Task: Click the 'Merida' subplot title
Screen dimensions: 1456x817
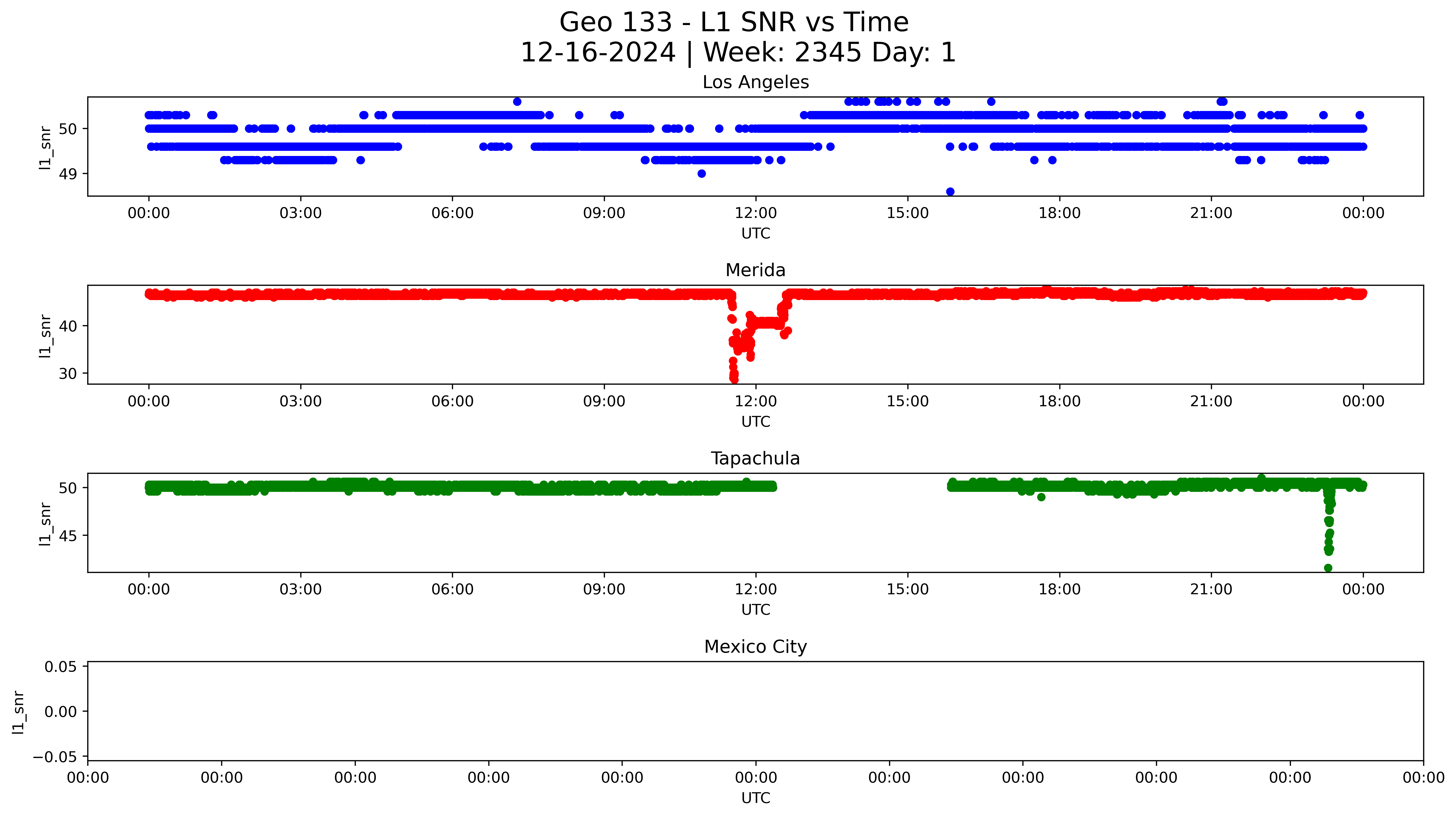Action: point(755,270)
